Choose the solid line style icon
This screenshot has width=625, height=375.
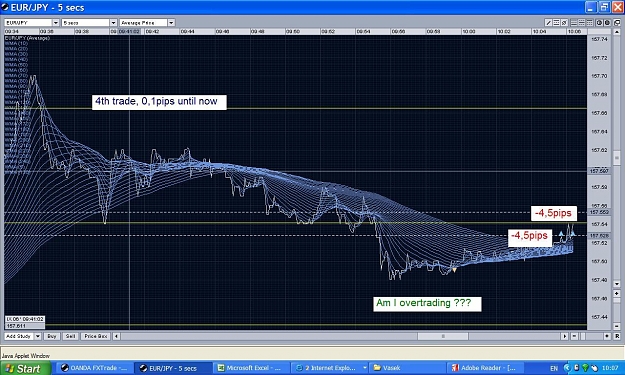click(x=574, y=23)
